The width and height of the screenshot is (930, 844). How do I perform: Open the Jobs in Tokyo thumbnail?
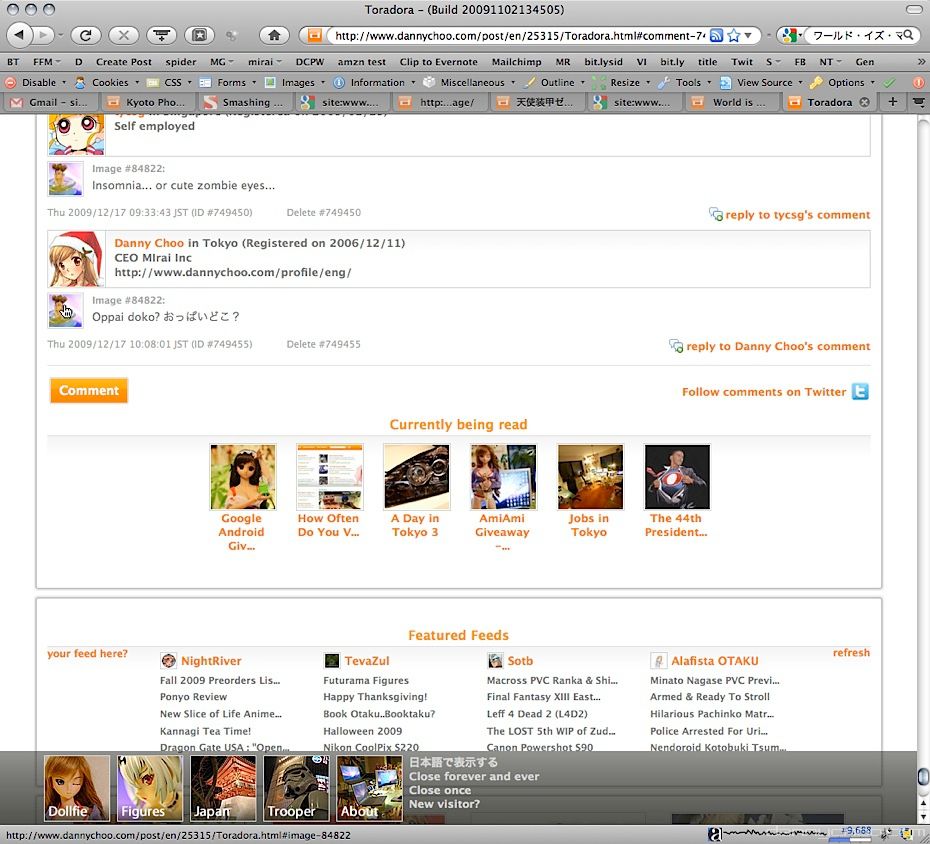tap(589, 478)
